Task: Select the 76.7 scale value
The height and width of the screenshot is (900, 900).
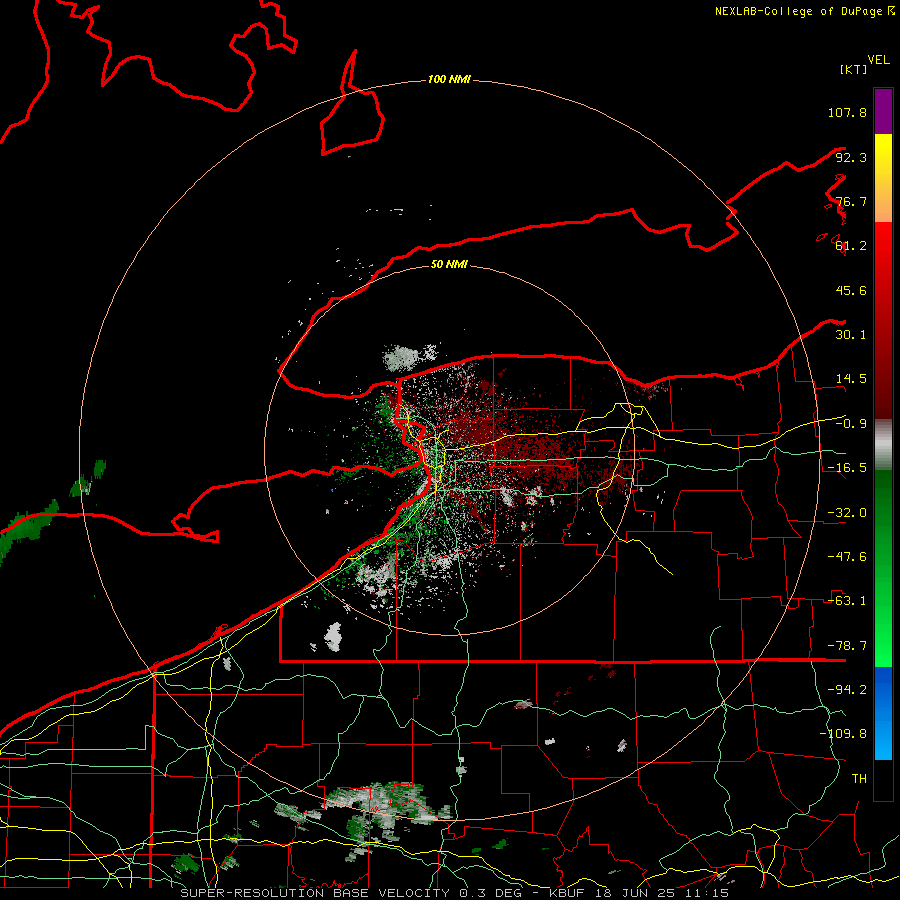Action: [x=851, y=201]
